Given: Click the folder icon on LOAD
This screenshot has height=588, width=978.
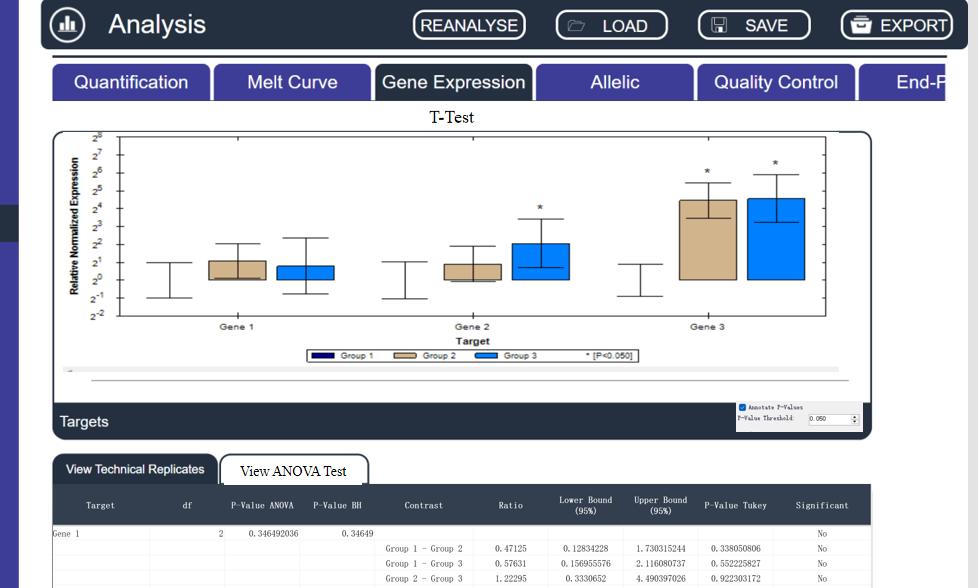Looking at the screenshot, I should click(576, 26).
